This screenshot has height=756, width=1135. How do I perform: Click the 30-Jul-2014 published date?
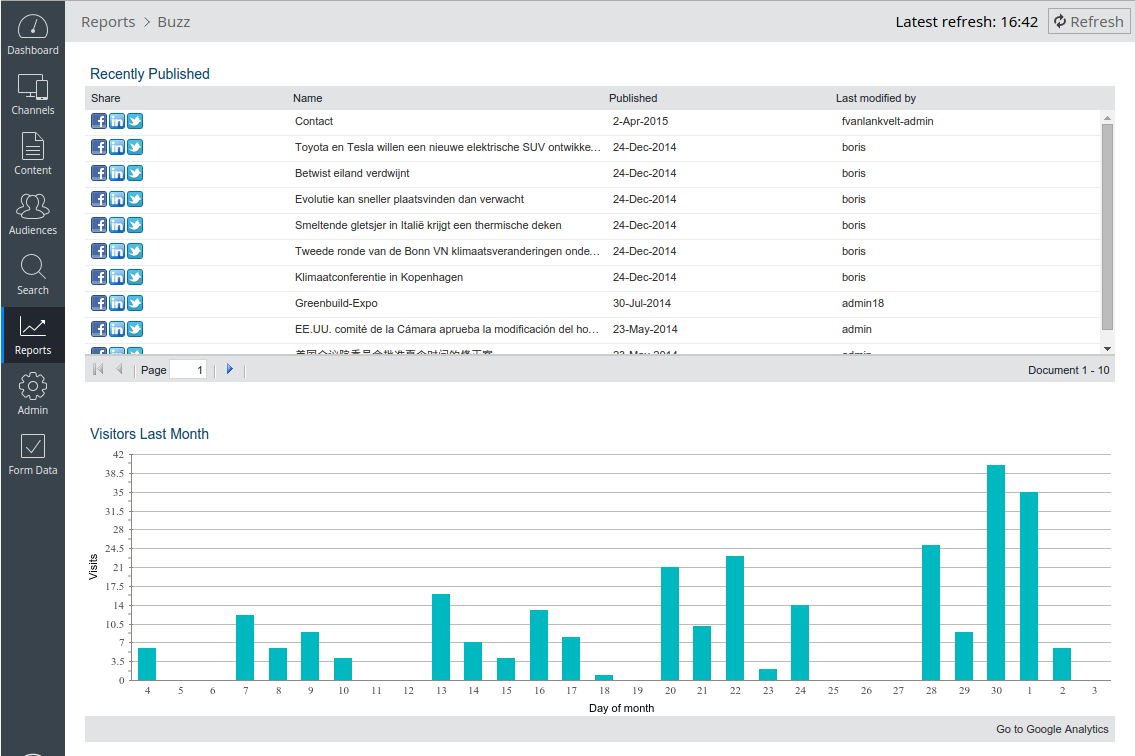641,304
